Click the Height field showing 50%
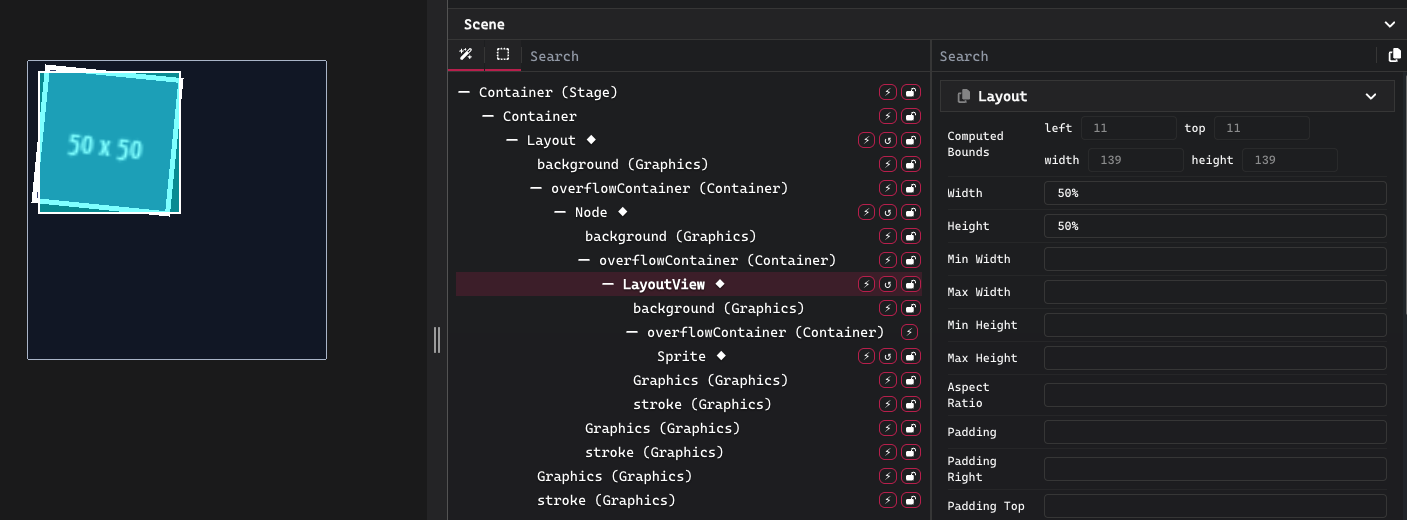Image resolution: width=1407 pixels, height=520 pixels. point(1215,226)
